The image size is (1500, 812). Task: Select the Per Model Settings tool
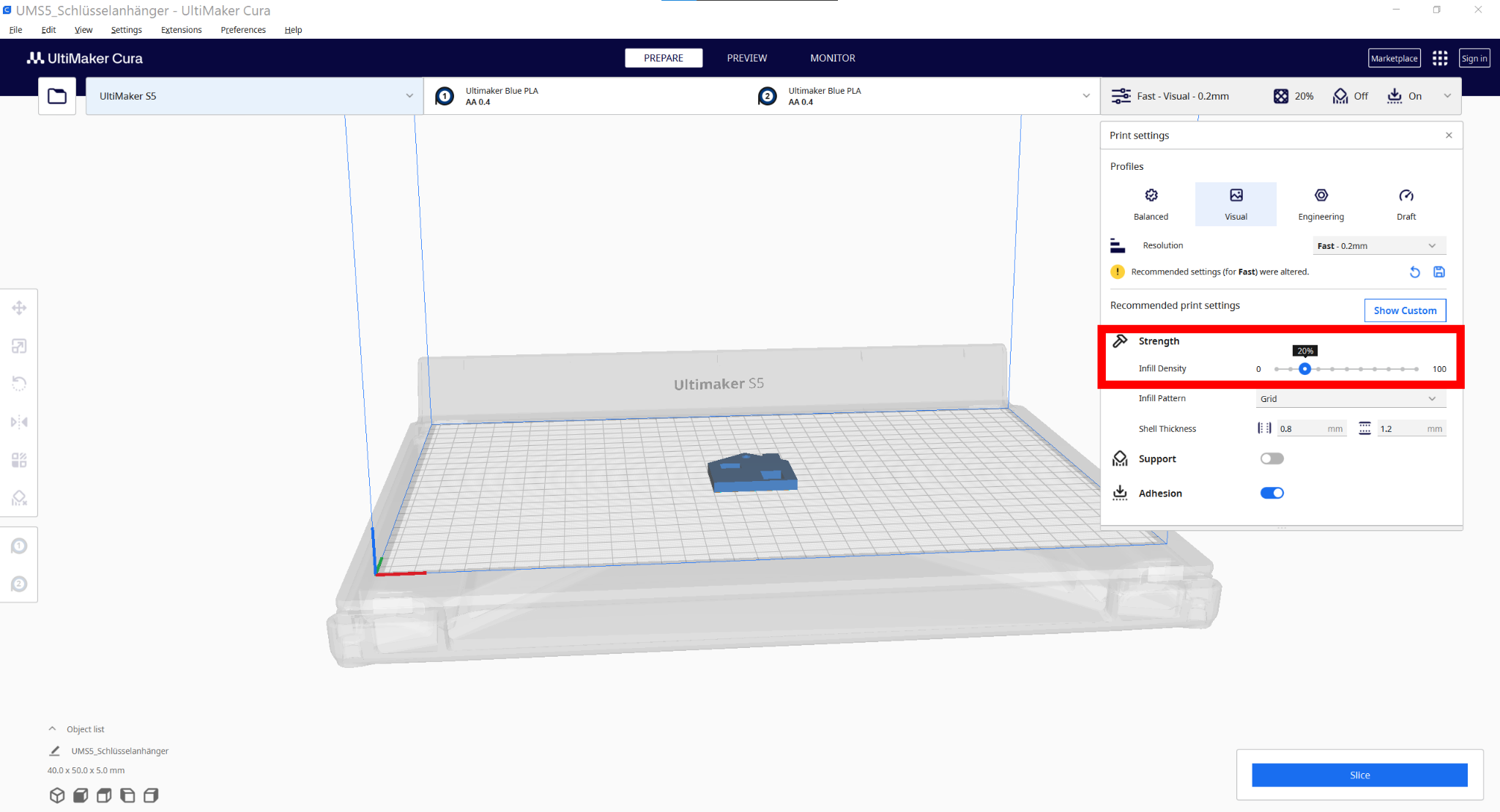click(19, 460)
